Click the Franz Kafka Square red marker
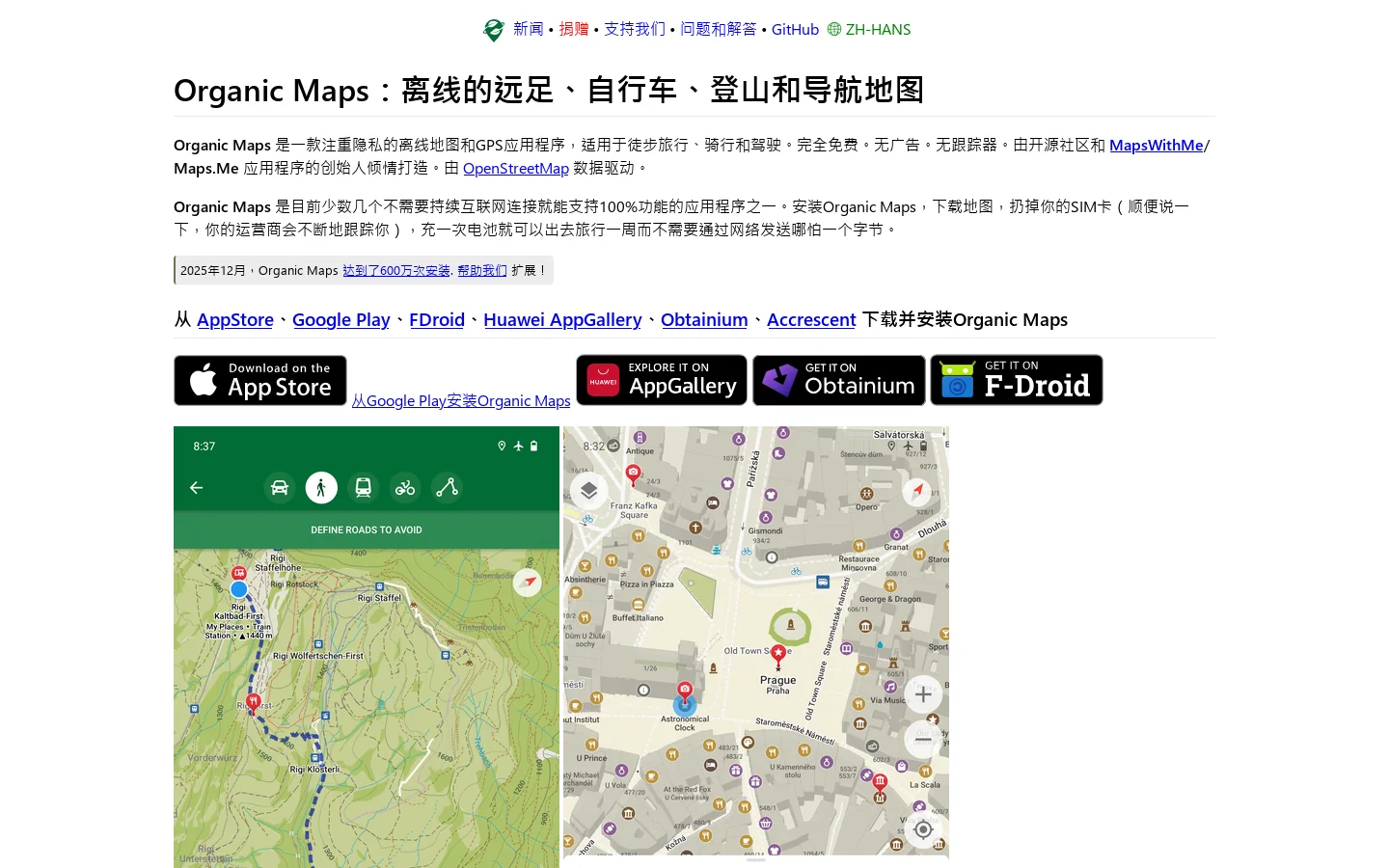Image resolution: width=1389 pixels, height=868 pixels. click(633, 475)
